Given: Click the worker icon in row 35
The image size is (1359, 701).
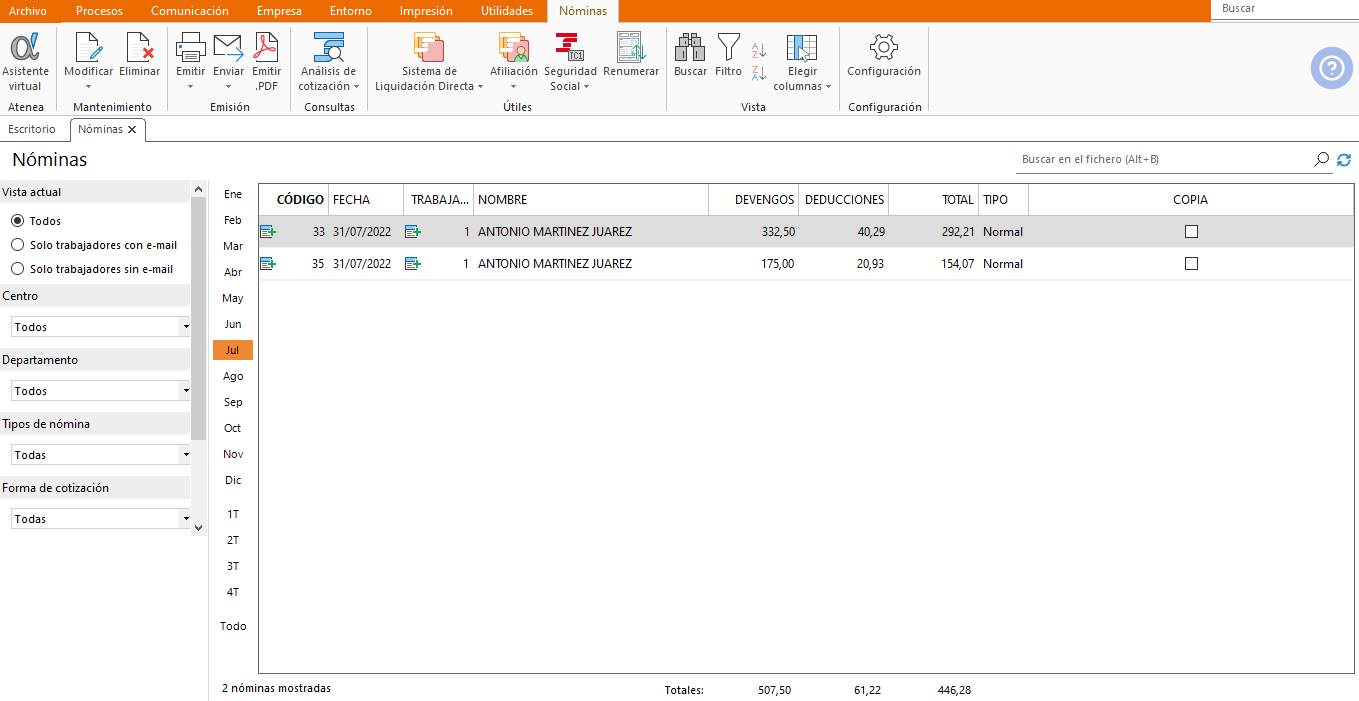Looking at the screenshot, I should (413, 264).
